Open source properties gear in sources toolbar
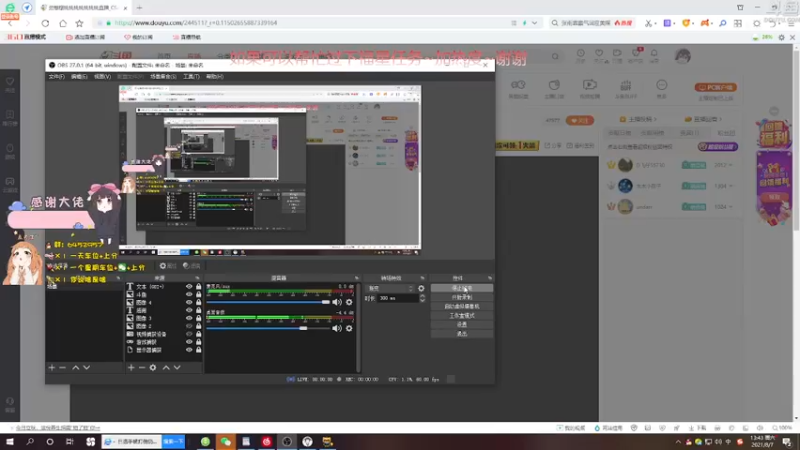The height and width of the screenshot is (450, 800). 153,367
